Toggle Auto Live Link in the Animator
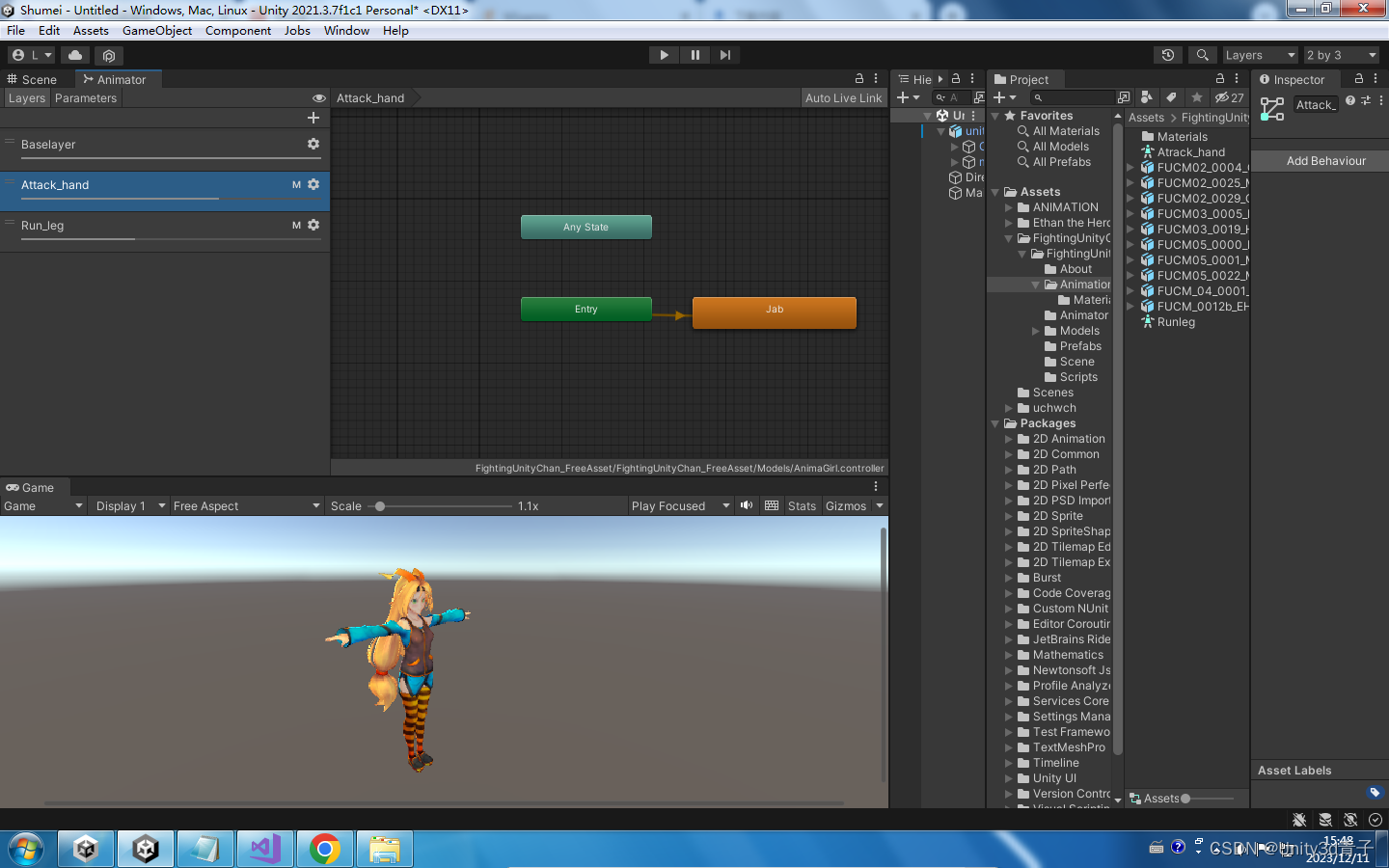Viewport: 1389px width, 868px height. click(x=844, y=98)
